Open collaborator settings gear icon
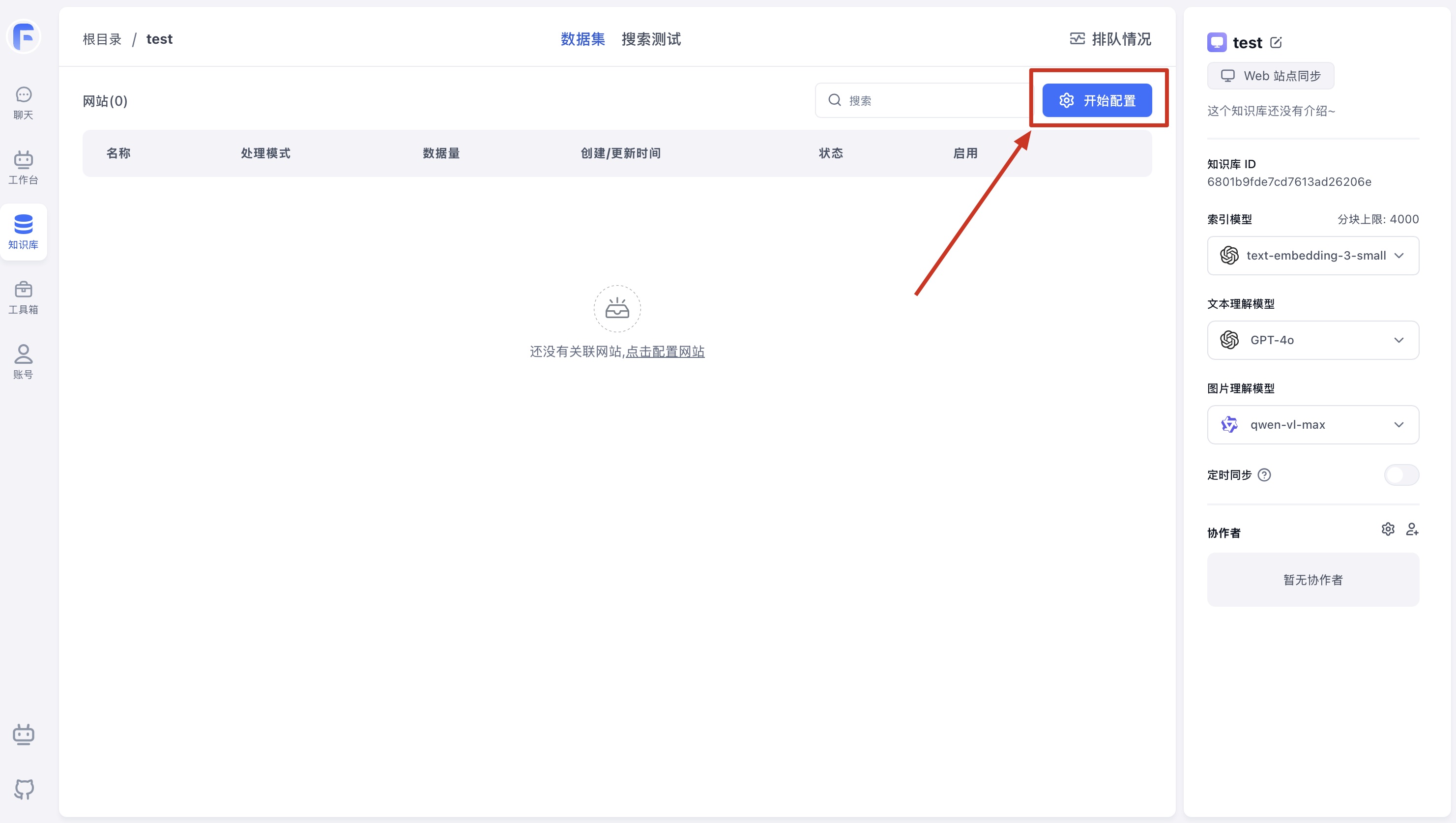The height and width of the screenshot is (823, 1456). [1388, 529]
